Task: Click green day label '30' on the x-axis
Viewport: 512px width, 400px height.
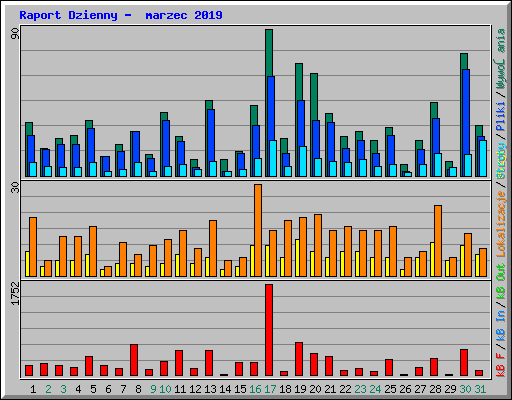Action: 465,389
